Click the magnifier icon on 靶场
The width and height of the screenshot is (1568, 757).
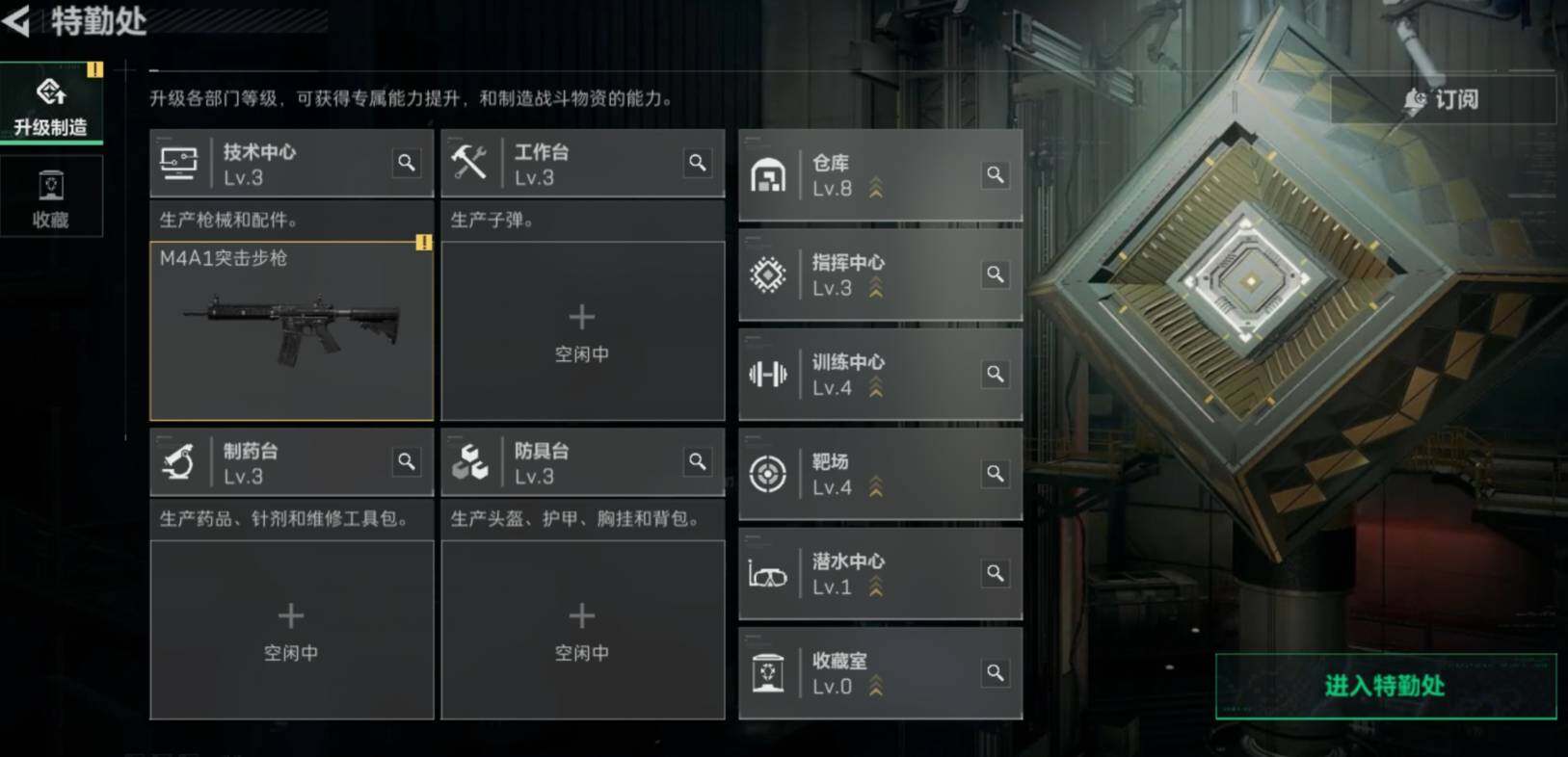point(995,473)
